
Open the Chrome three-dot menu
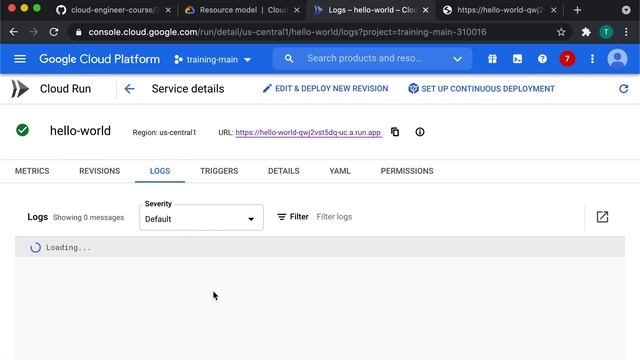[x=627, y=32]
